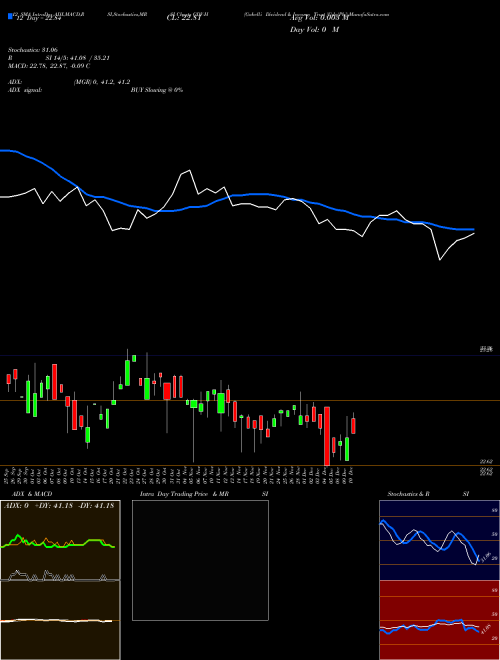Open the empty intraday trading price panel

[x=200, y=560]
